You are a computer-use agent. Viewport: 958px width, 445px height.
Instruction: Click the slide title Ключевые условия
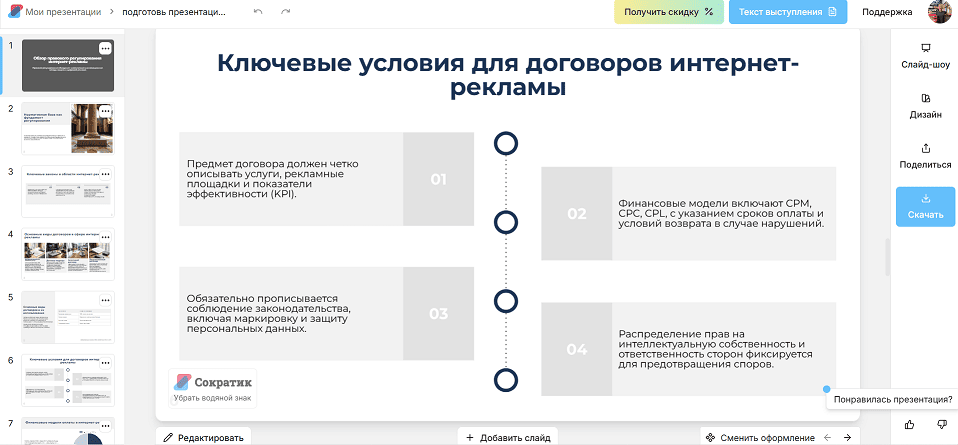coord(508,74)
